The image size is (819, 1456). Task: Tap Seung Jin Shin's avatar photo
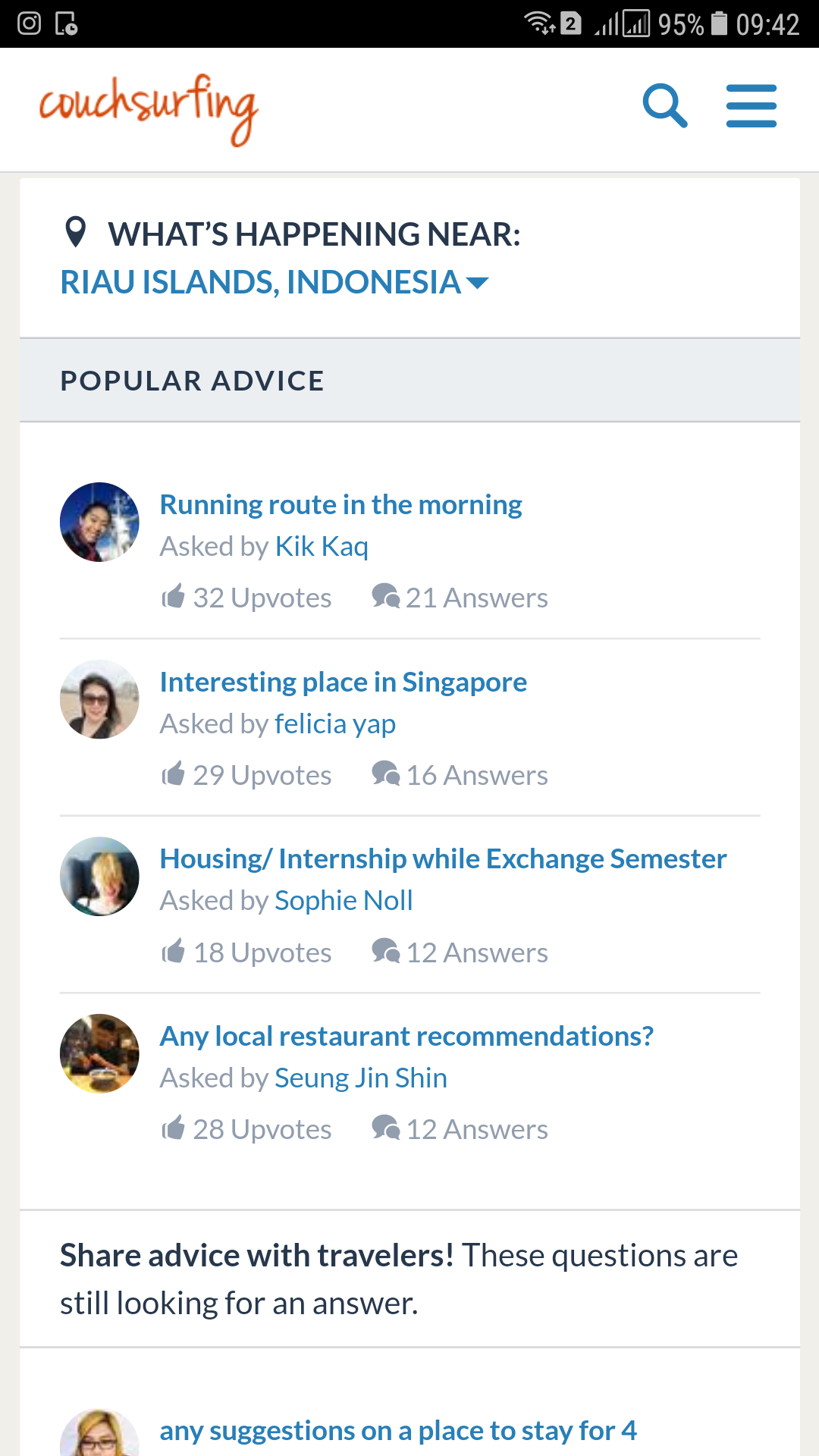(99, 1053)
